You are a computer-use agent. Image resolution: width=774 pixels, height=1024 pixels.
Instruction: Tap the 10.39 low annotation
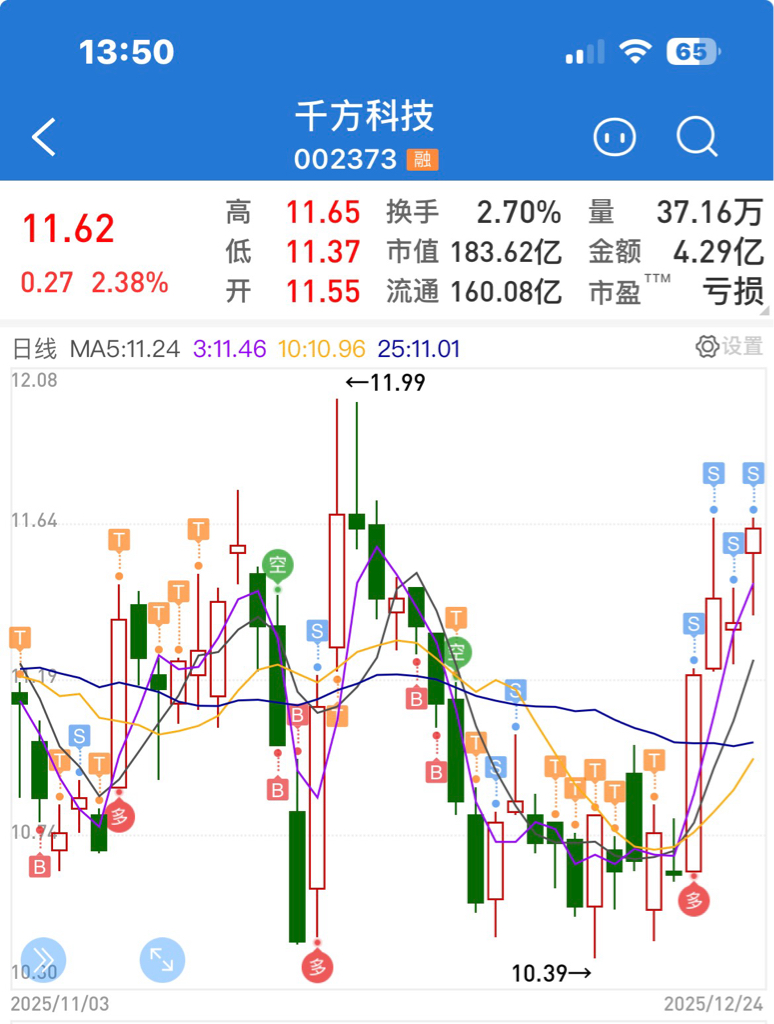(552, 973)
